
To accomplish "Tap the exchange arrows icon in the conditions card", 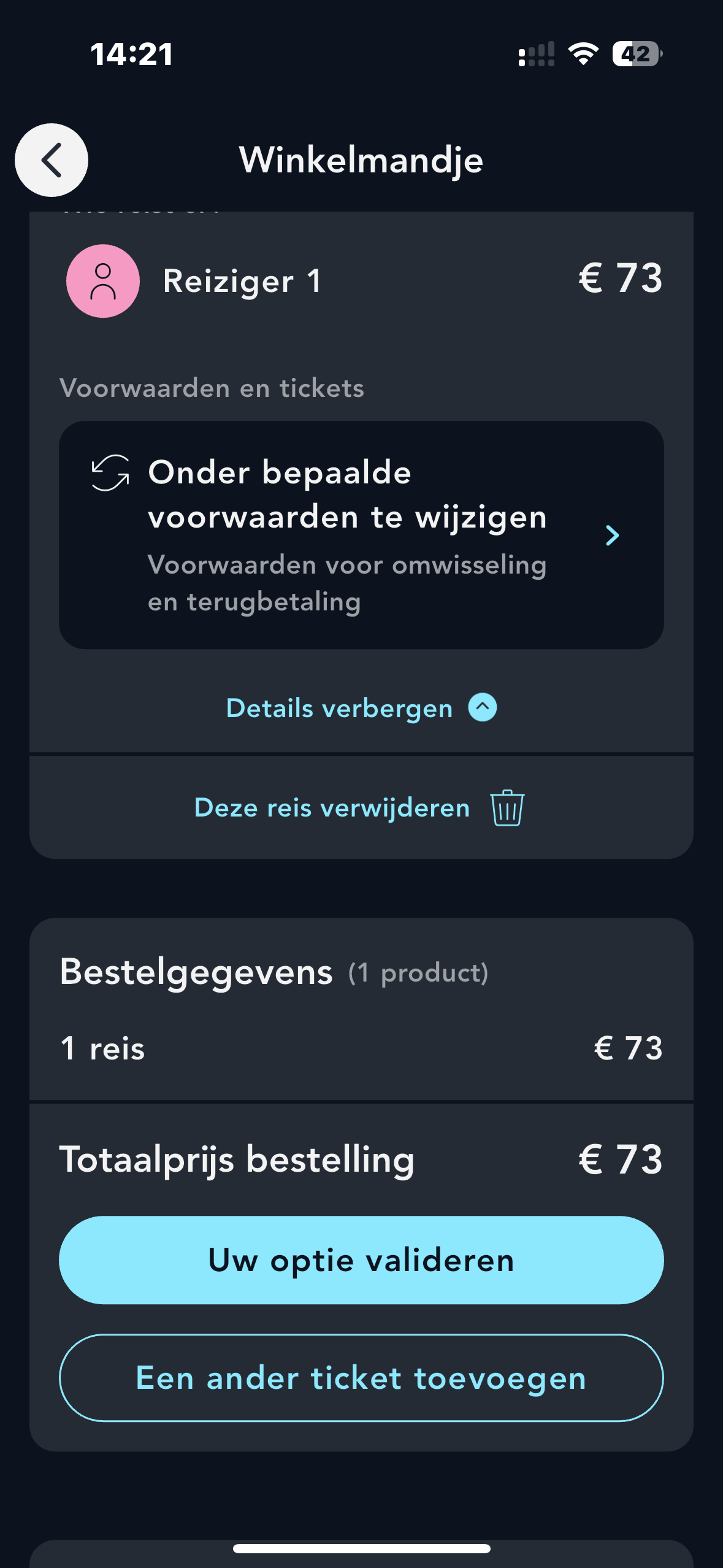I will 110,473.
